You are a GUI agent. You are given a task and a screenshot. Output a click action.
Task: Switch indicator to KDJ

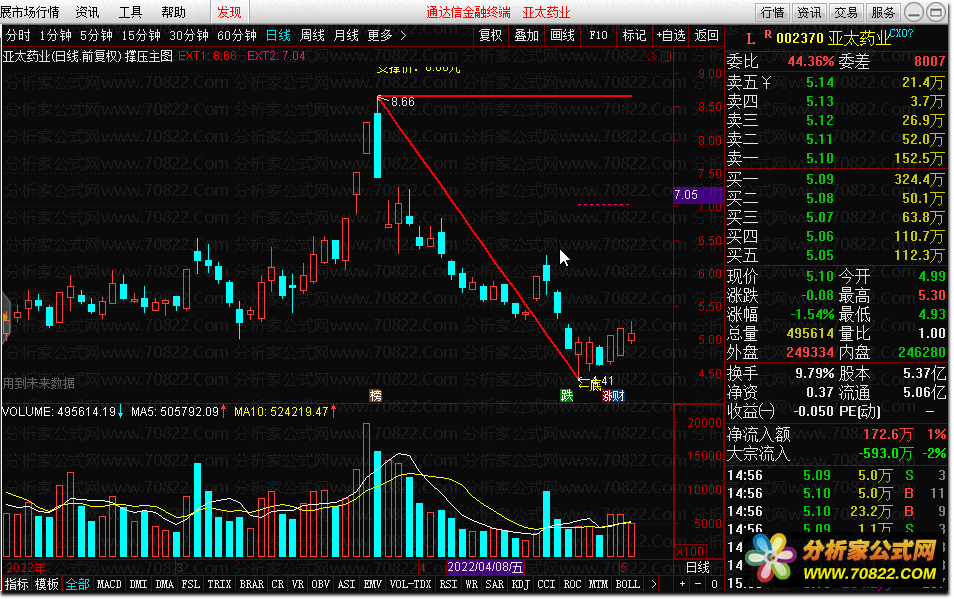point(520,584)
